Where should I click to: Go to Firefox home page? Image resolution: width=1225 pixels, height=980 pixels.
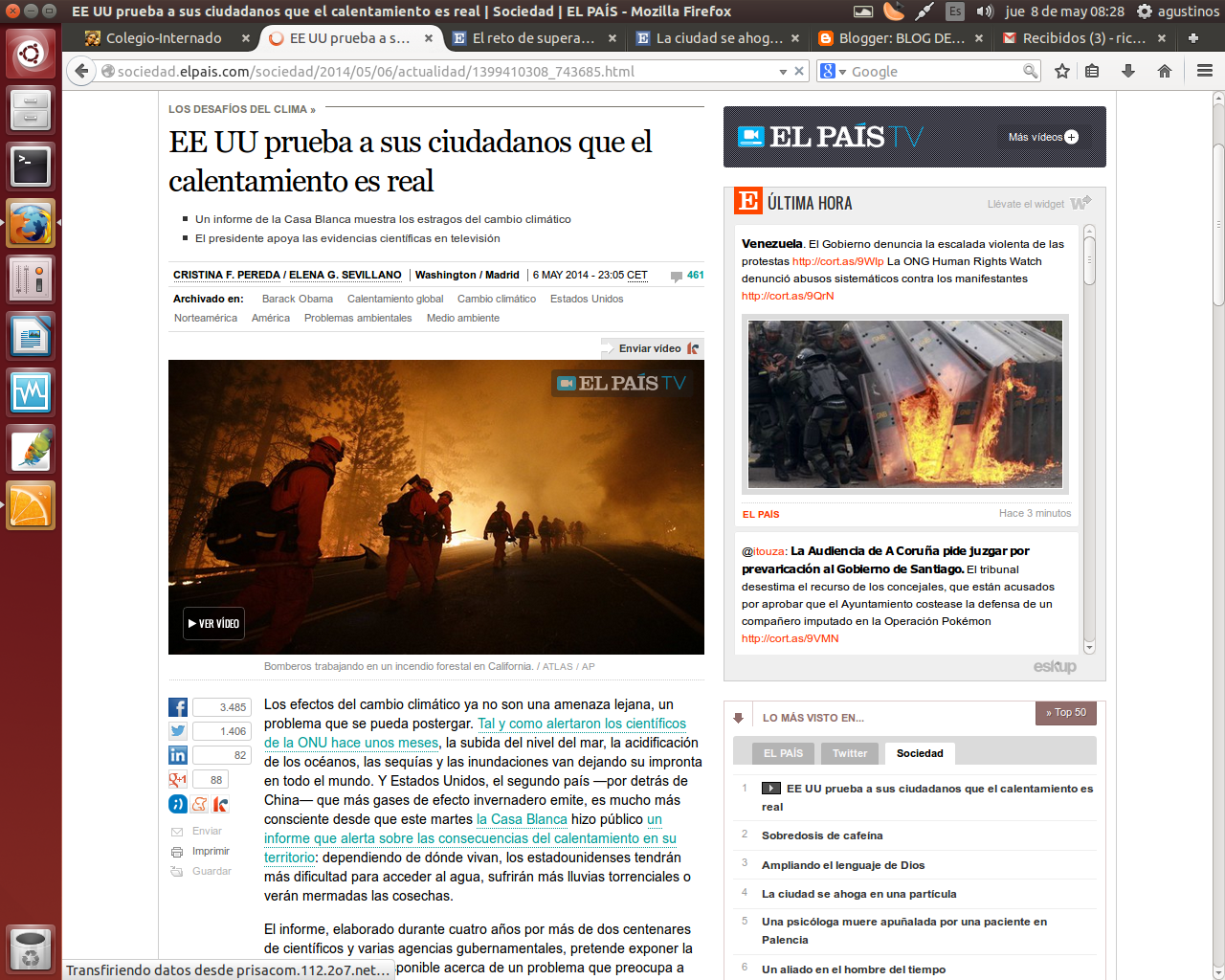[x=1165, y=71]
